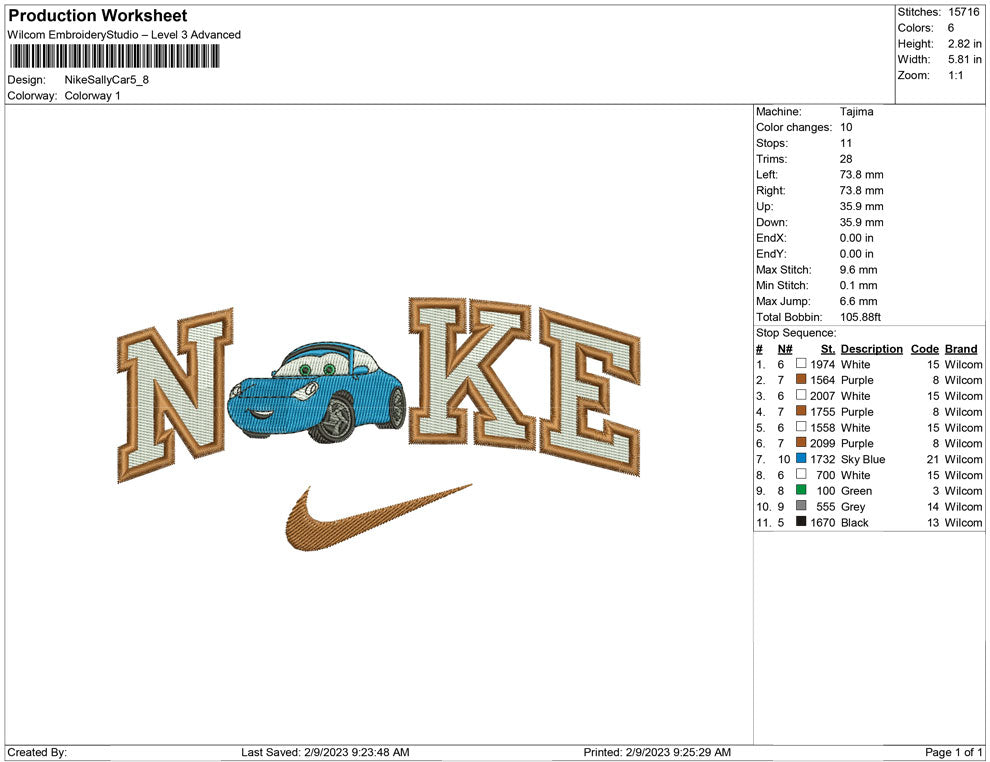Click the black swatch for stop 11
The width and height of the screenshot is (990, 762).
(x=801, y=521)
